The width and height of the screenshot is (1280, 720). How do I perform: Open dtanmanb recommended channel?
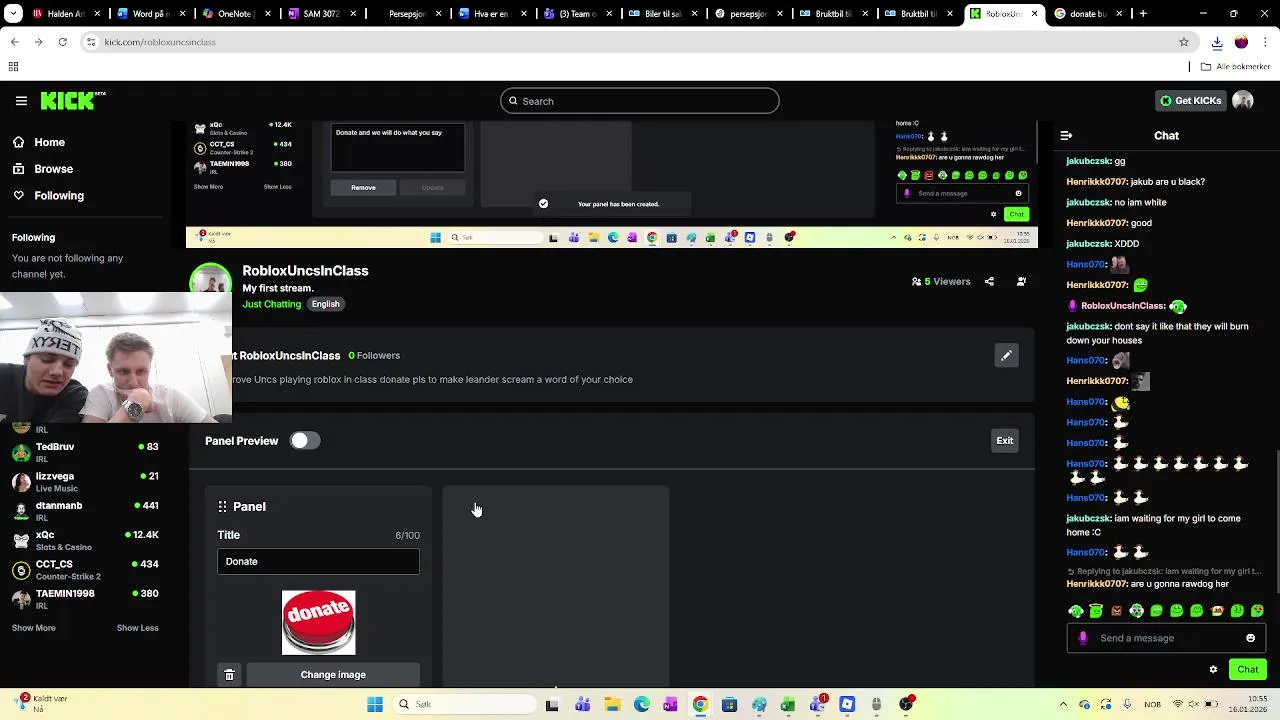click(85, 511)
